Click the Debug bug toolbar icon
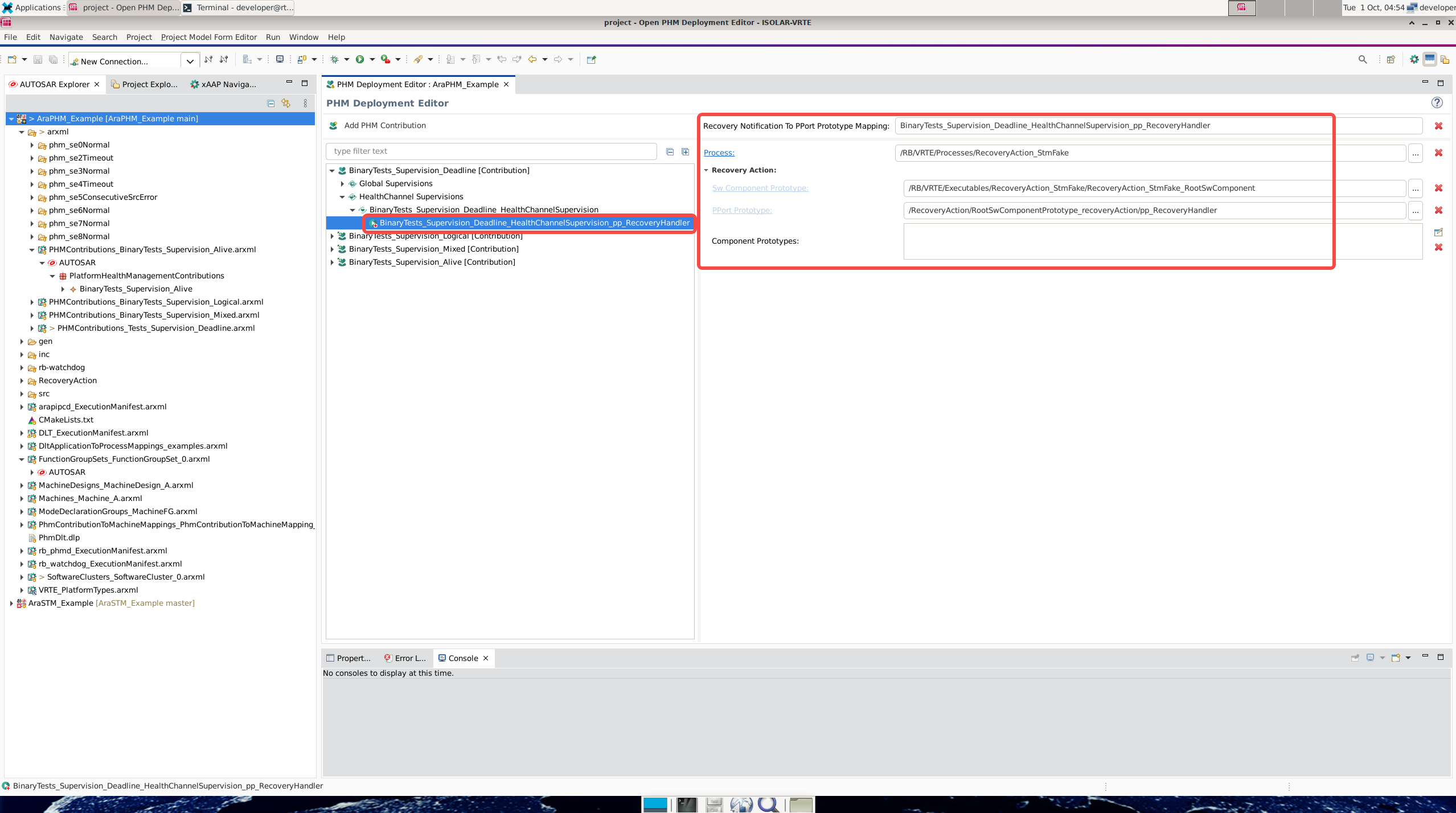The image size is (1456, 813). 335,59
